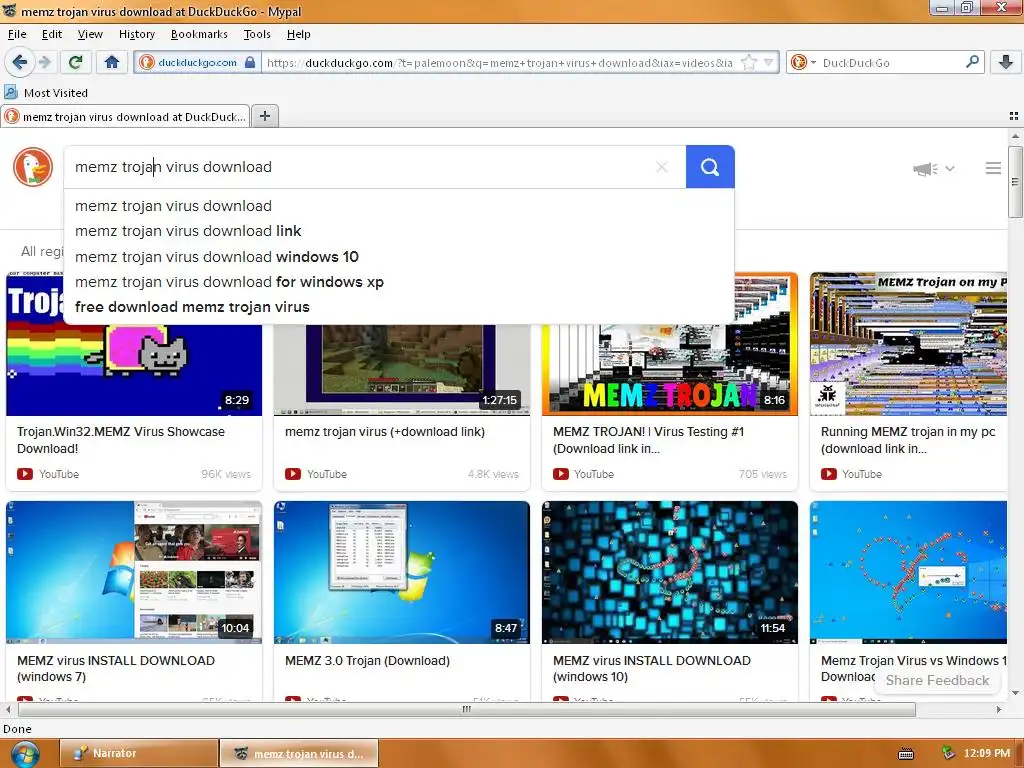Reload the page with the refresh icon
1024x768 pixels.
[x=76, y=62]
